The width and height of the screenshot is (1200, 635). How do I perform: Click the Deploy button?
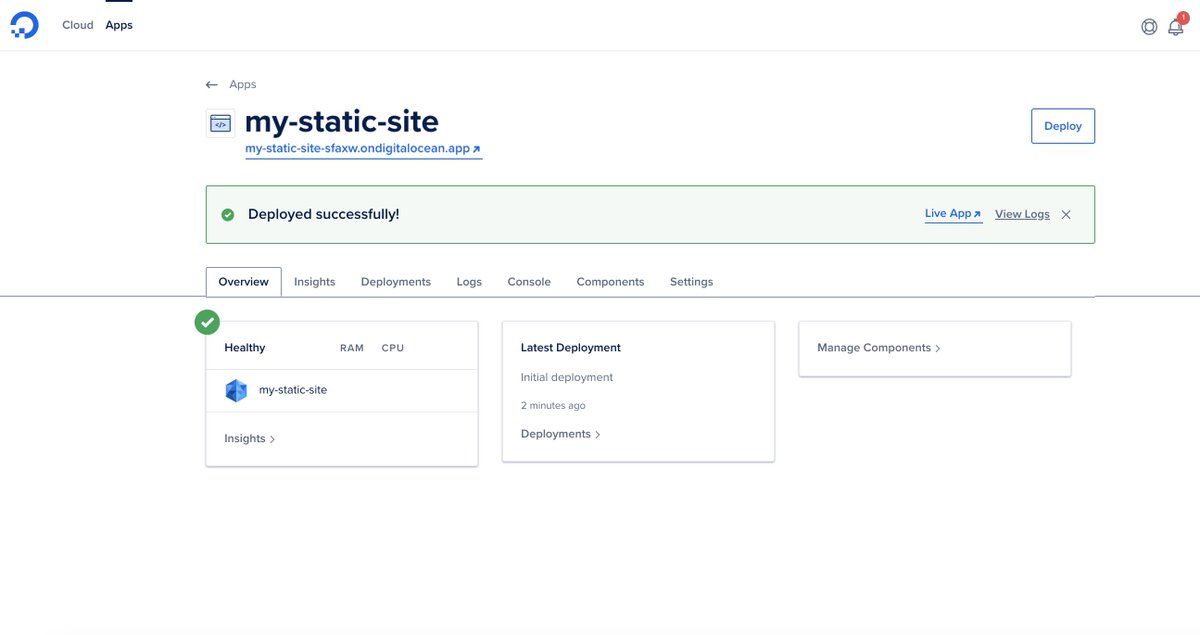pos(1062,126)
